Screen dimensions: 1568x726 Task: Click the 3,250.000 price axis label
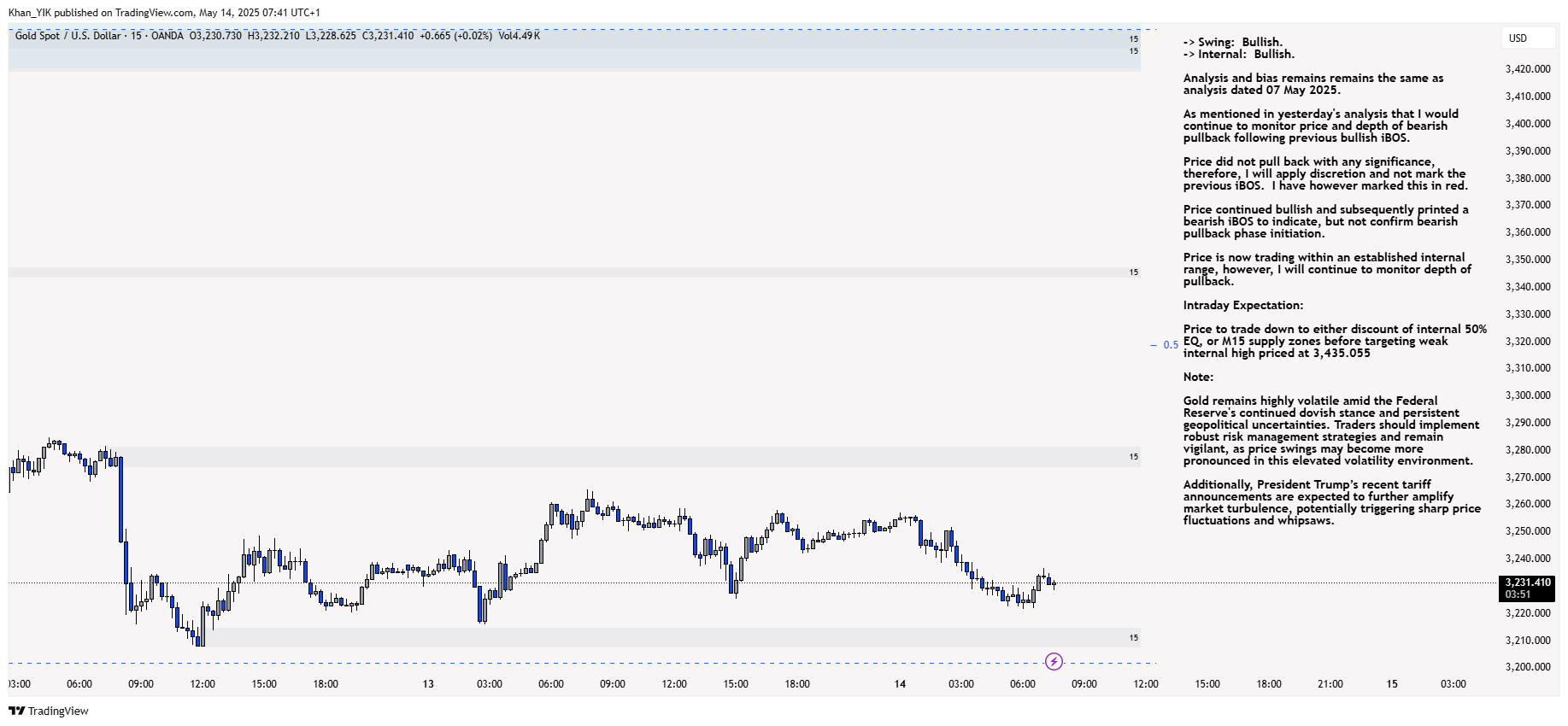(1528, 531)
